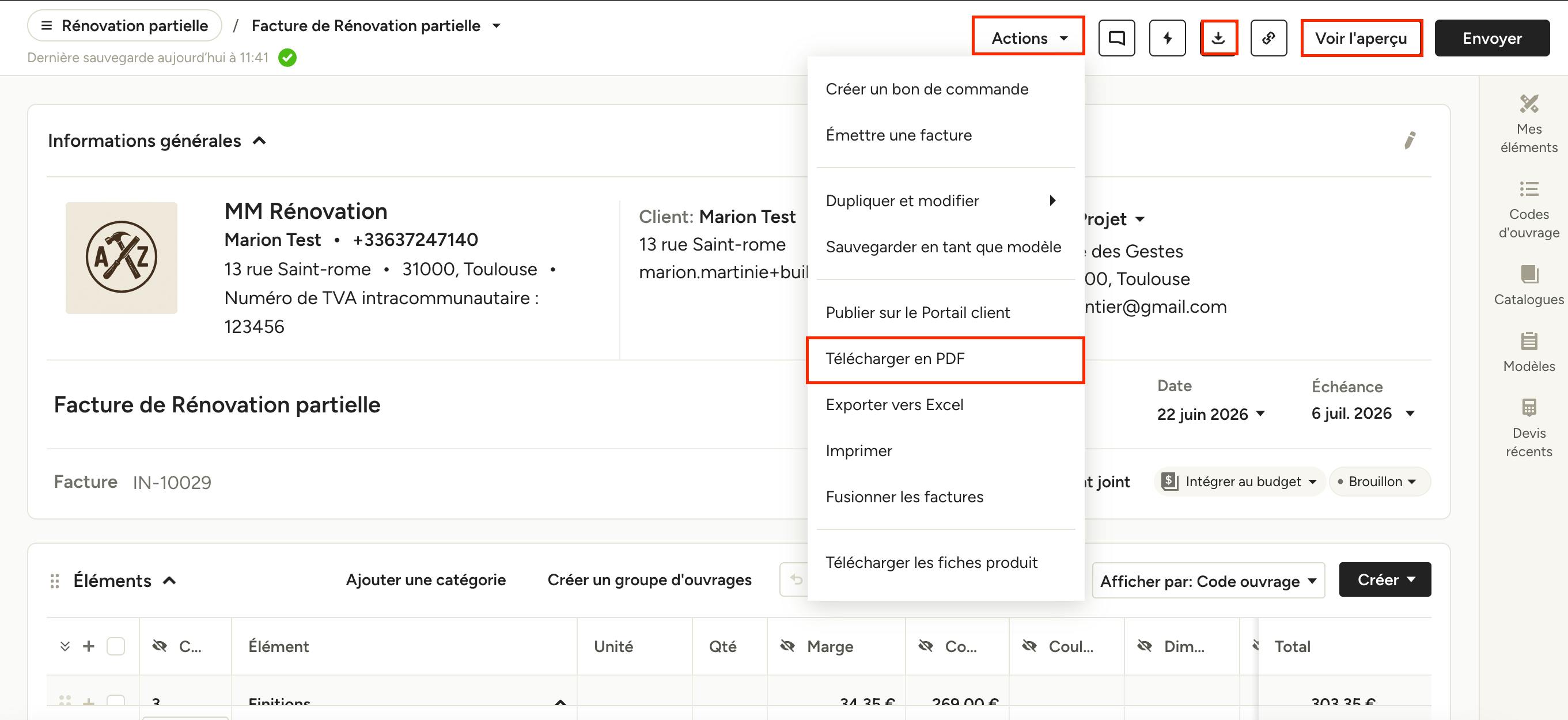
Task: Select Émettre une facture menu item
Action: tap(945, 135)
